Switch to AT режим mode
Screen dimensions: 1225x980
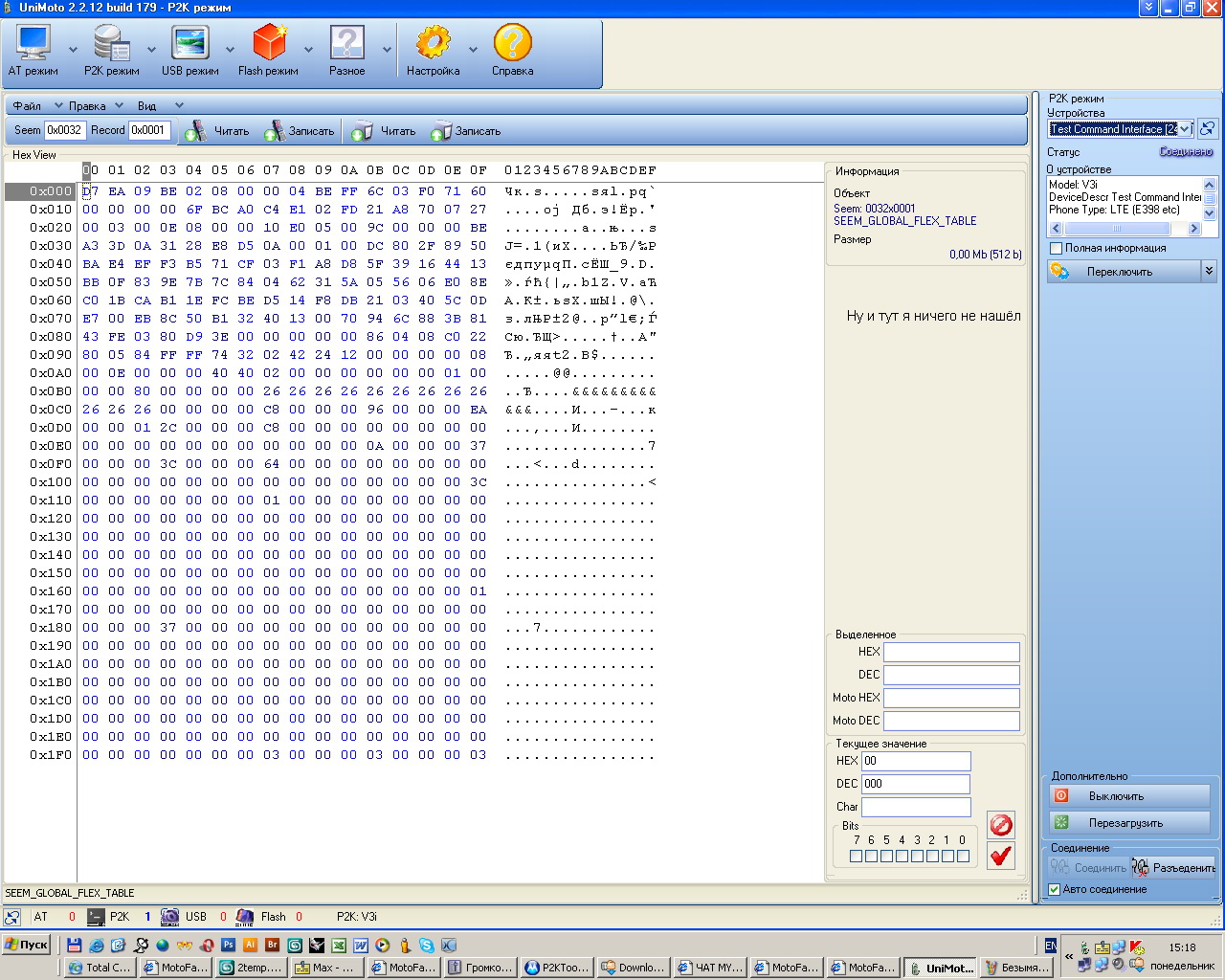(33, 51)
